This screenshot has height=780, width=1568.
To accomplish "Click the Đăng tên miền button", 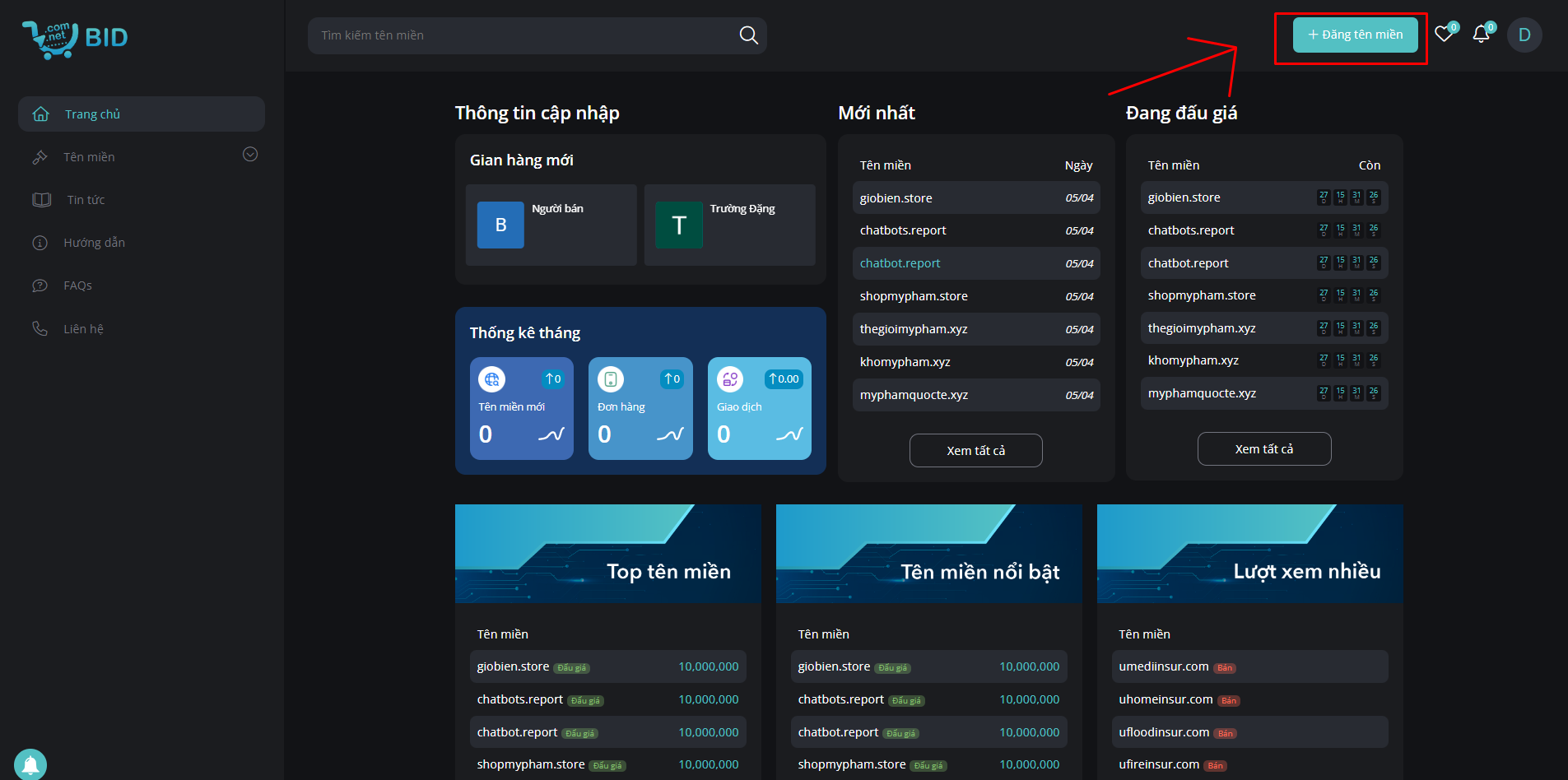I will click(x=1355, y=35).
